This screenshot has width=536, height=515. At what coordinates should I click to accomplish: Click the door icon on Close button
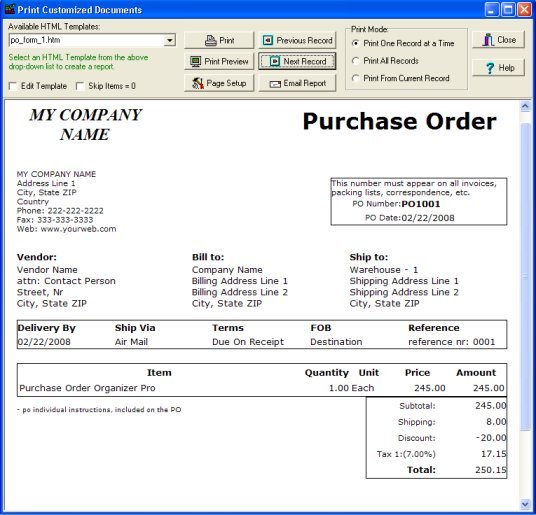(x=488, y=40)
